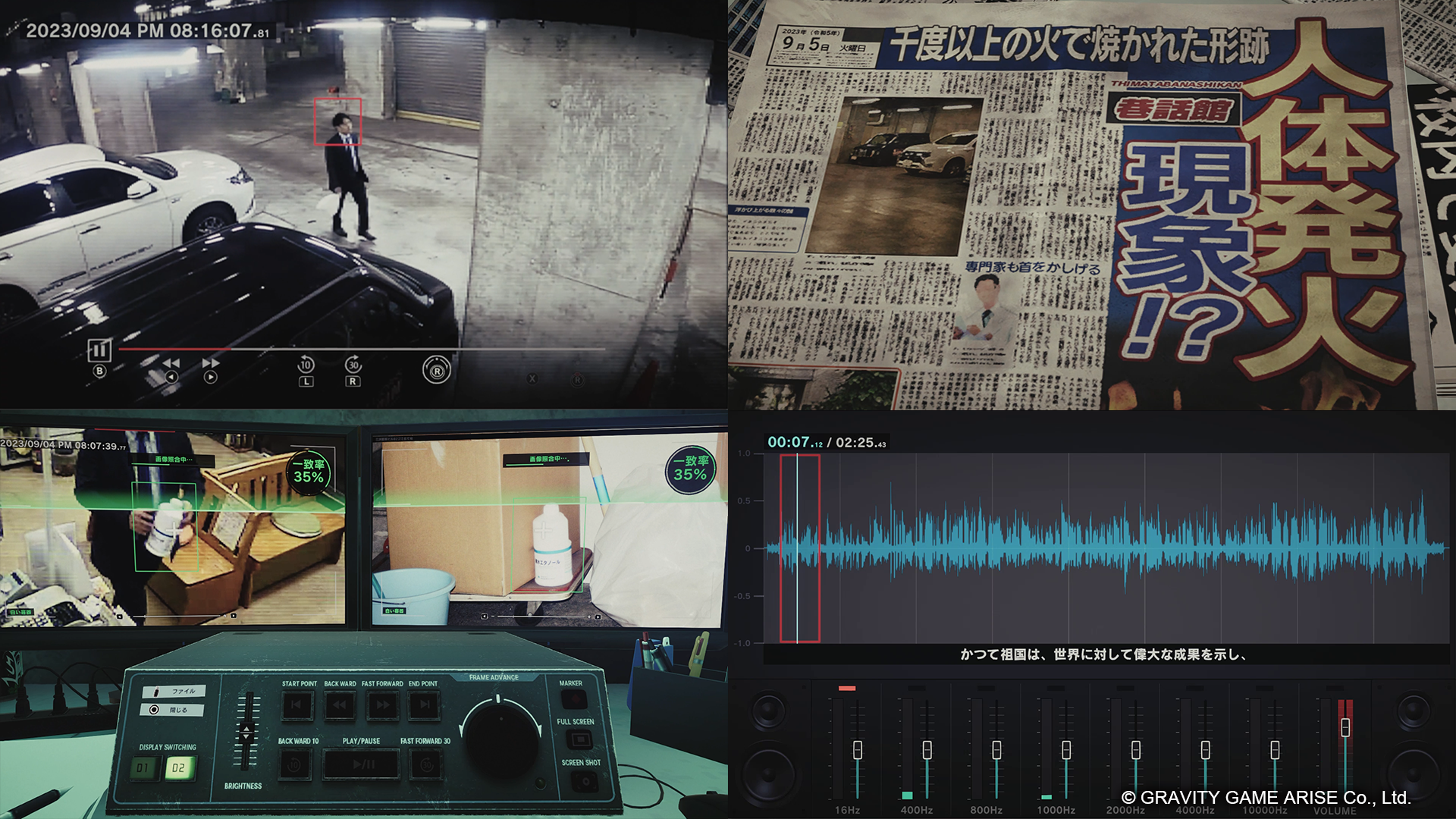Click the rewind icon on footage overlay
1456x819 pixels.
click(x=171, y=363)
